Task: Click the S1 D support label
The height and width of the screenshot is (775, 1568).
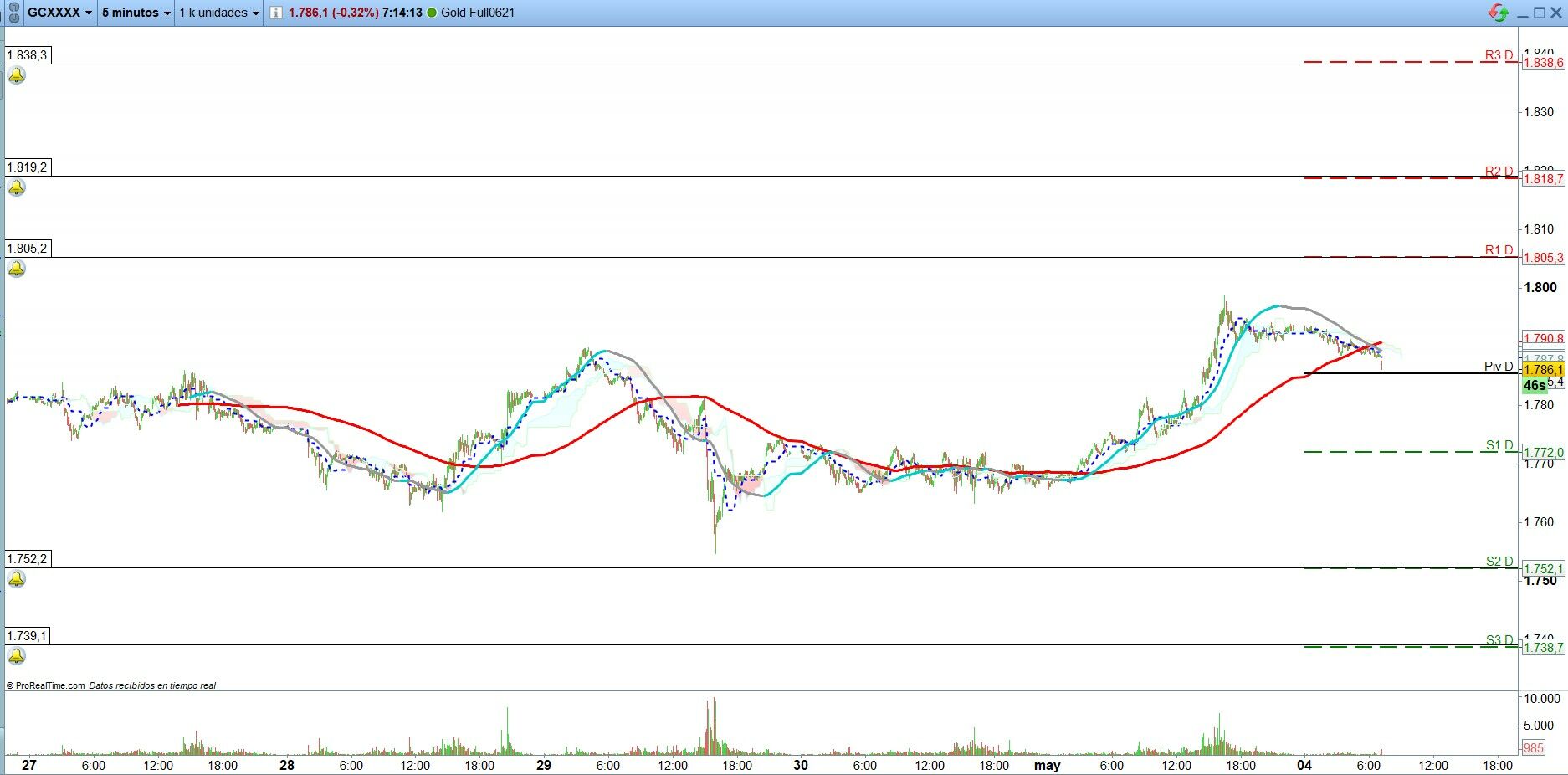Action: (1499, 445)
